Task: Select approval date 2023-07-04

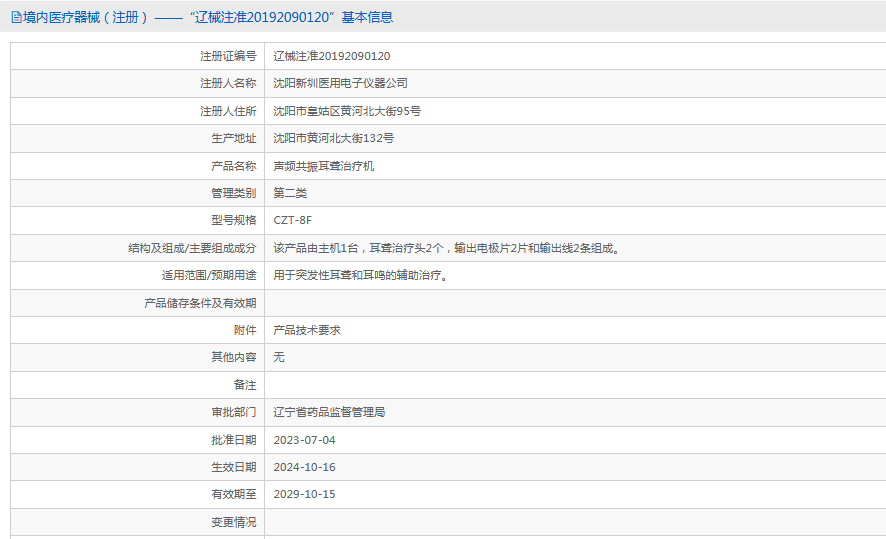Action: [304, 440]
